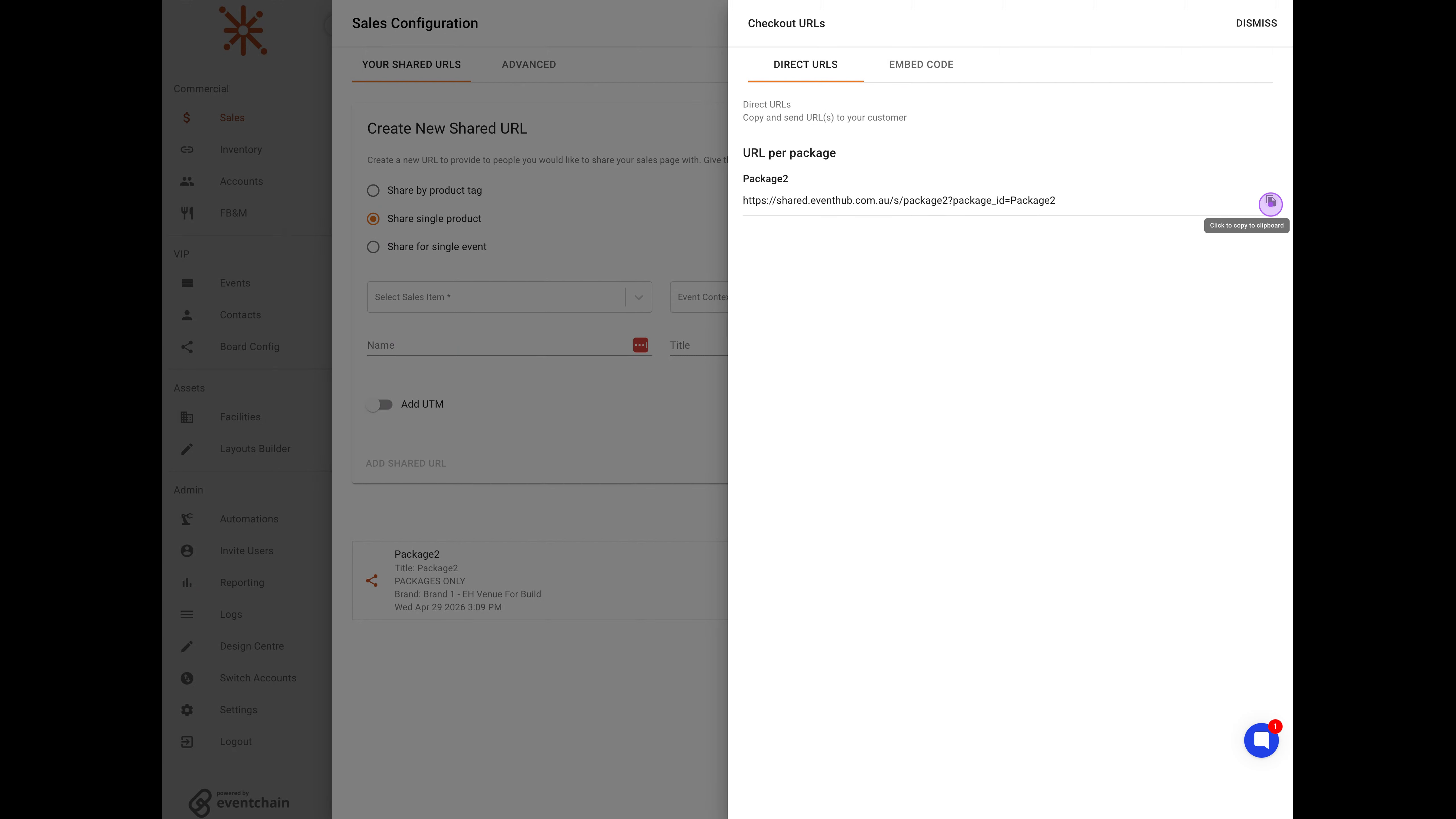Viewport: 1456px width, 819px height.
Task: Open the Your Shared URLs tab
Action: (411, 65)
